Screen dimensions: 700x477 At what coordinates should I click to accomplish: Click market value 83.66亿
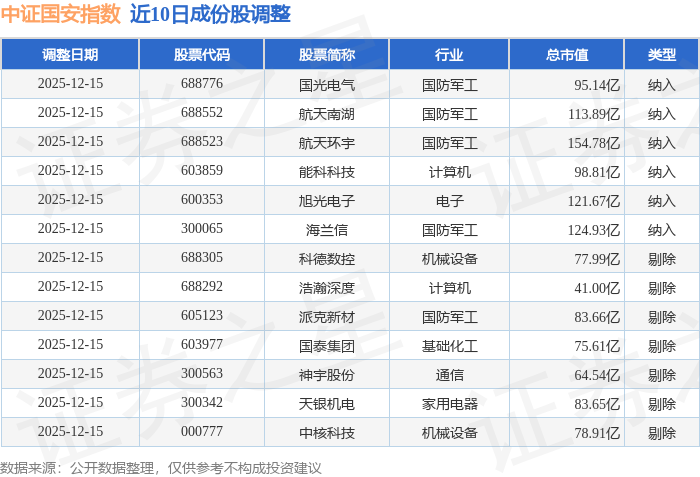[597, 317]
